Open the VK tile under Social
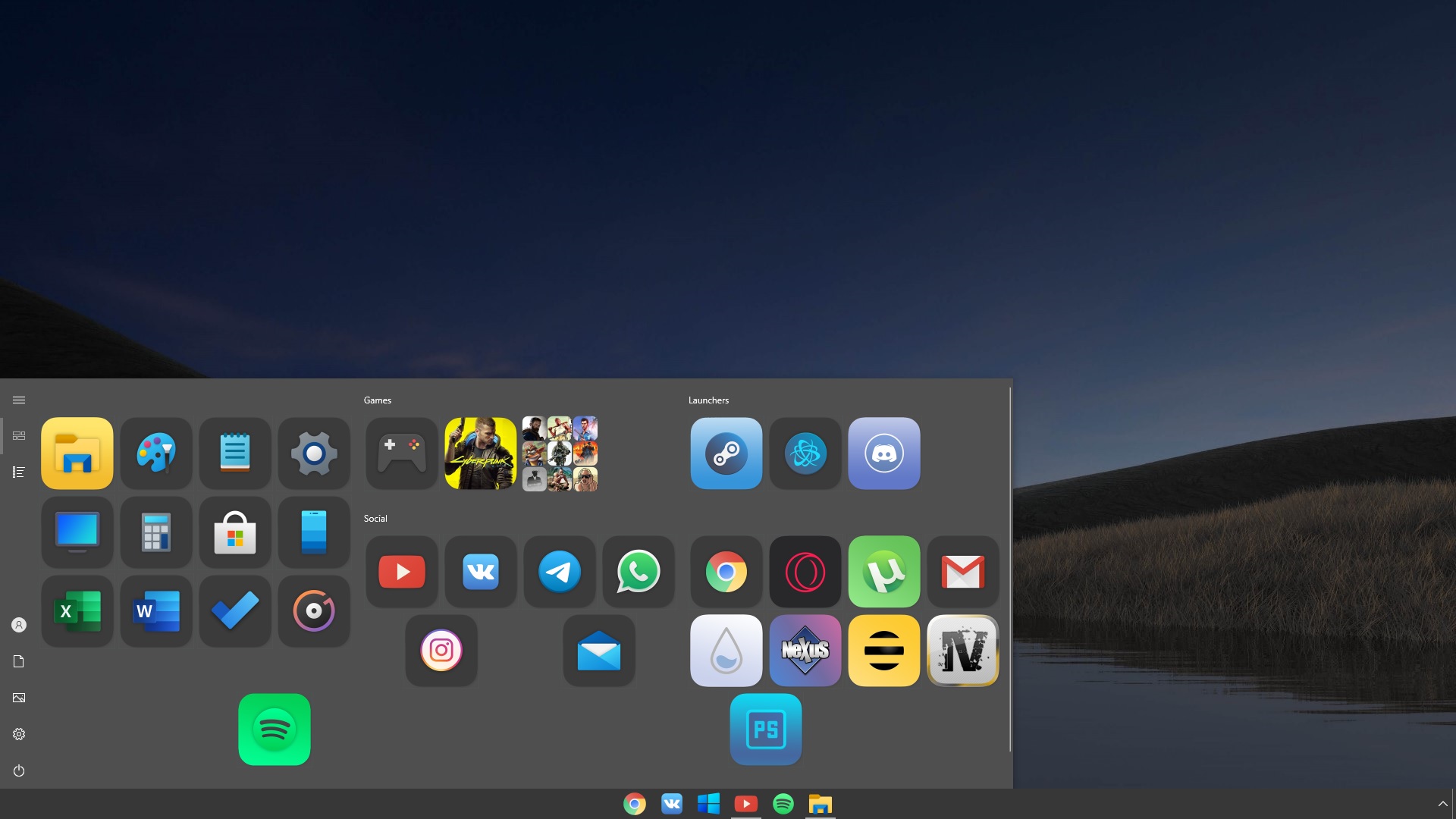The image size is (1456, 819). (481, 572)
